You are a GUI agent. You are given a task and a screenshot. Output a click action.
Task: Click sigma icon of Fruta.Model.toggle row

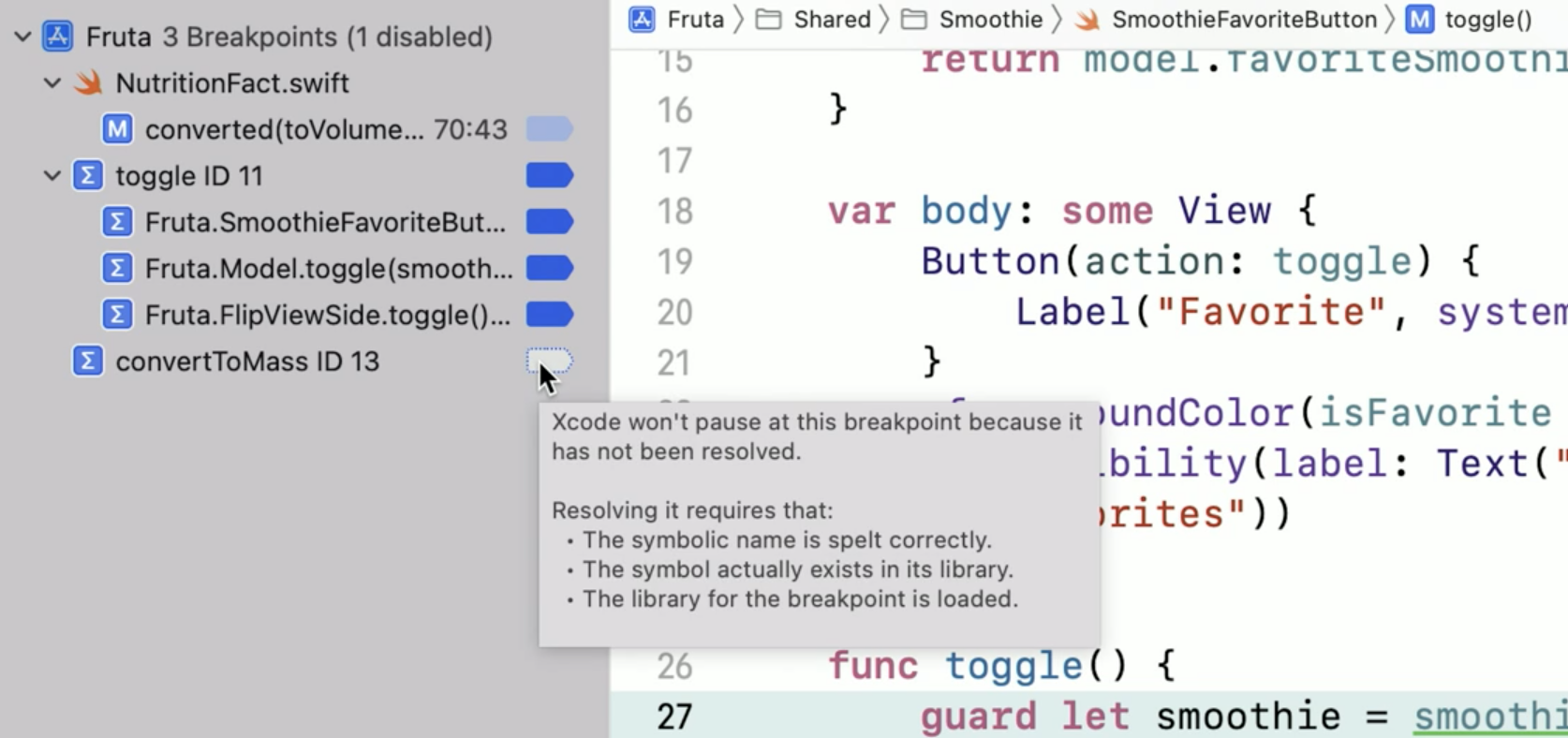[x=117, y=269]
